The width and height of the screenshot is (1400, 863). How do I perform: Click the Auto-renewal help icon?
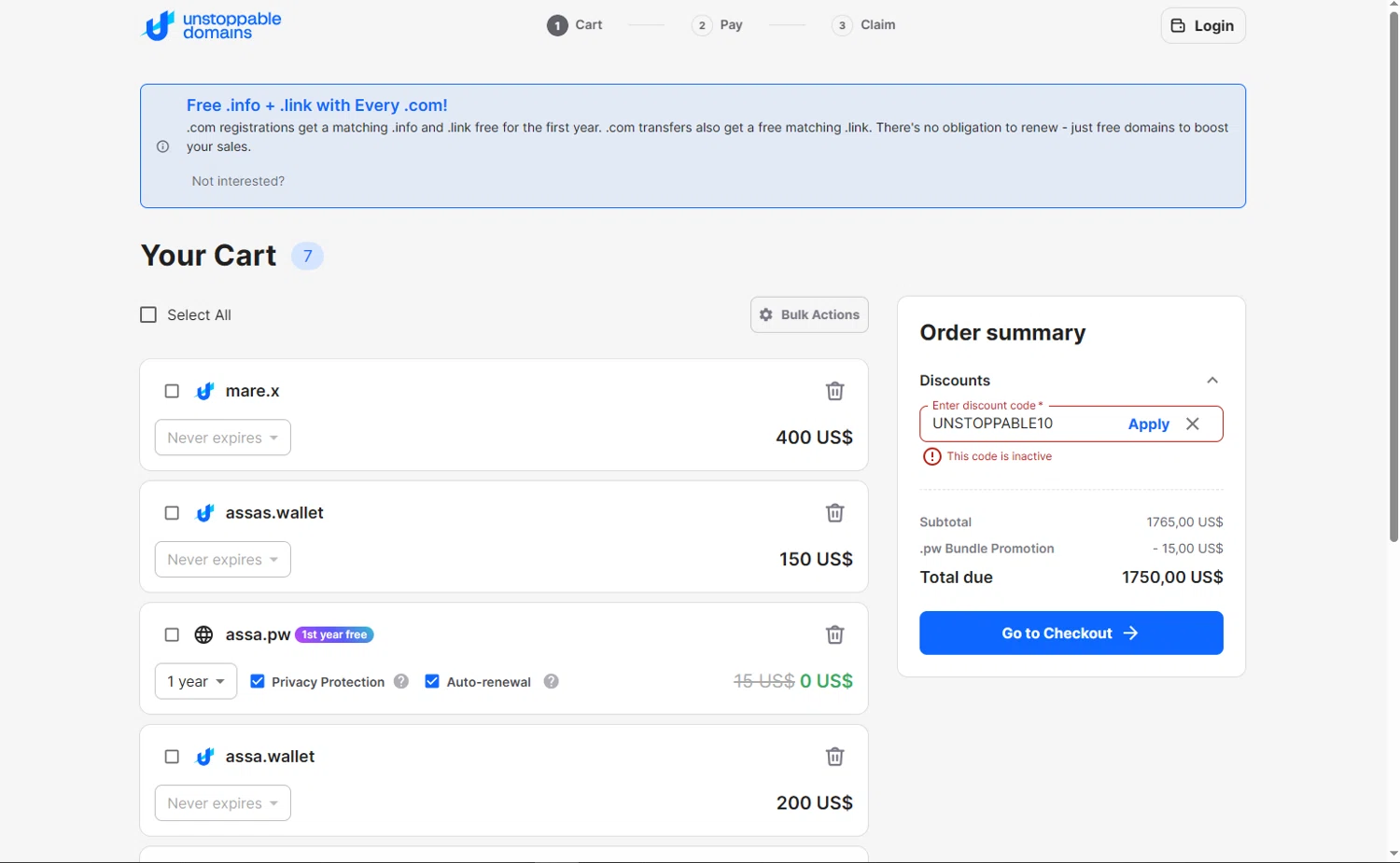(552, 682)
